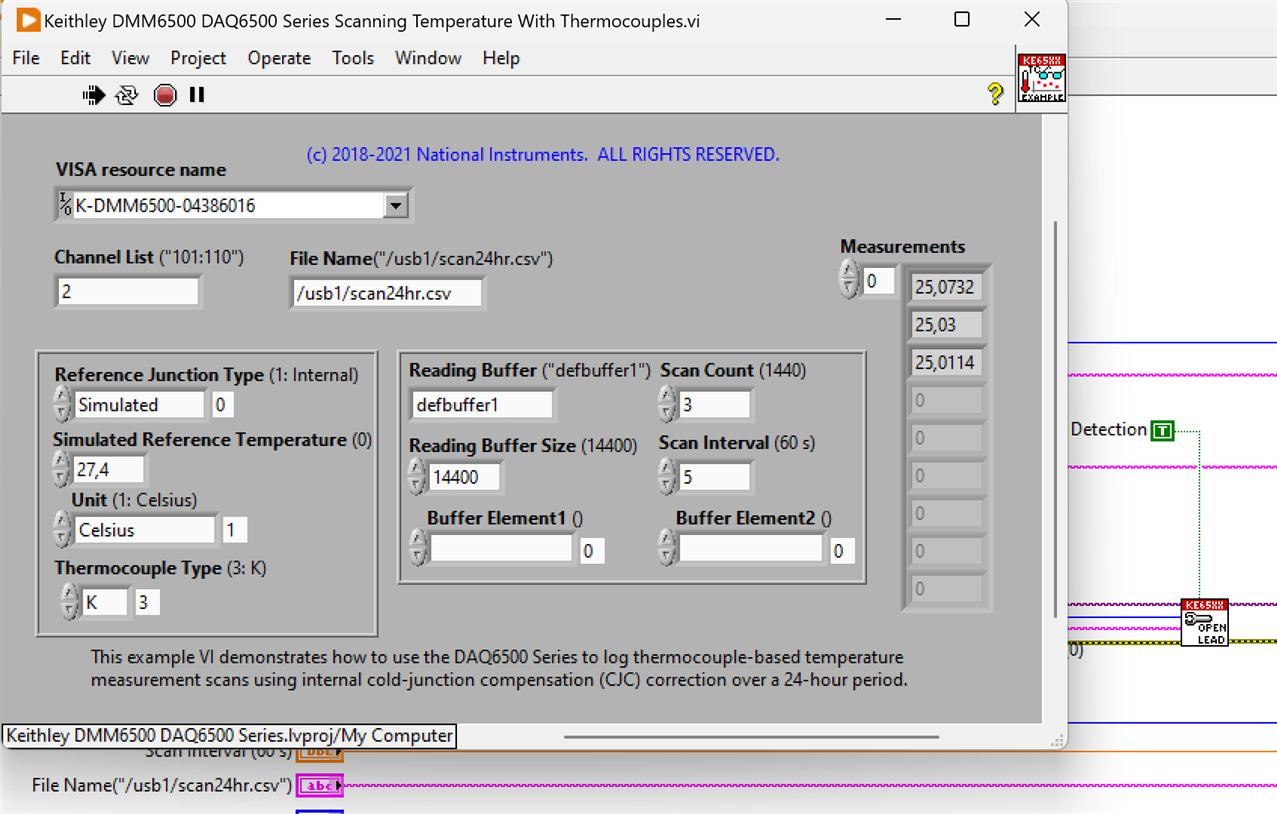Click the File Name string terminal icon
1277x814 pixels.
(x=320, y=786)
